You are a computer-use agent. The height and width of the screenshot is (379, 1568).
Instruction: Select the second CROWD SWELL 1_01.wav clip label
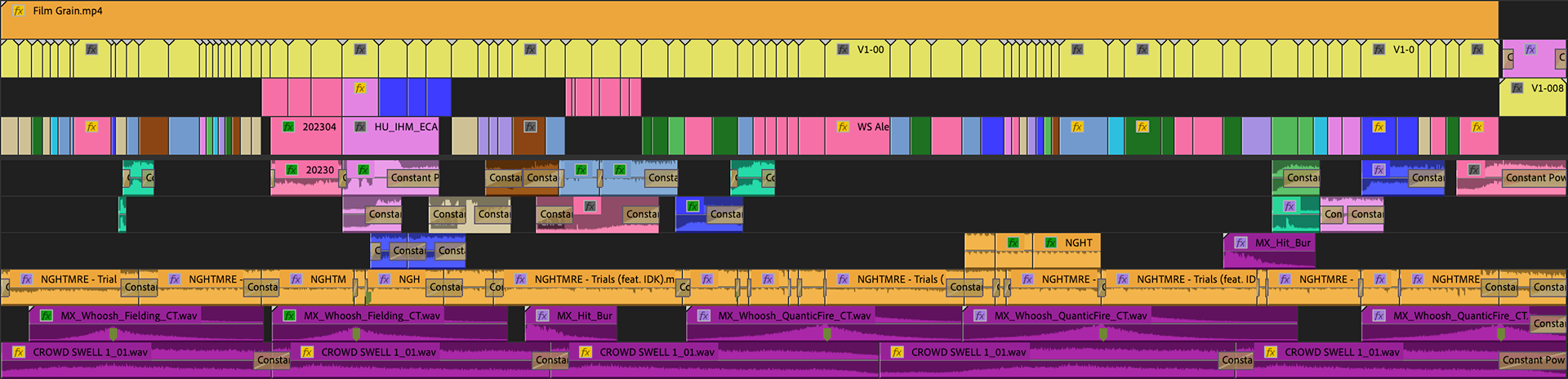coord(378,352)
